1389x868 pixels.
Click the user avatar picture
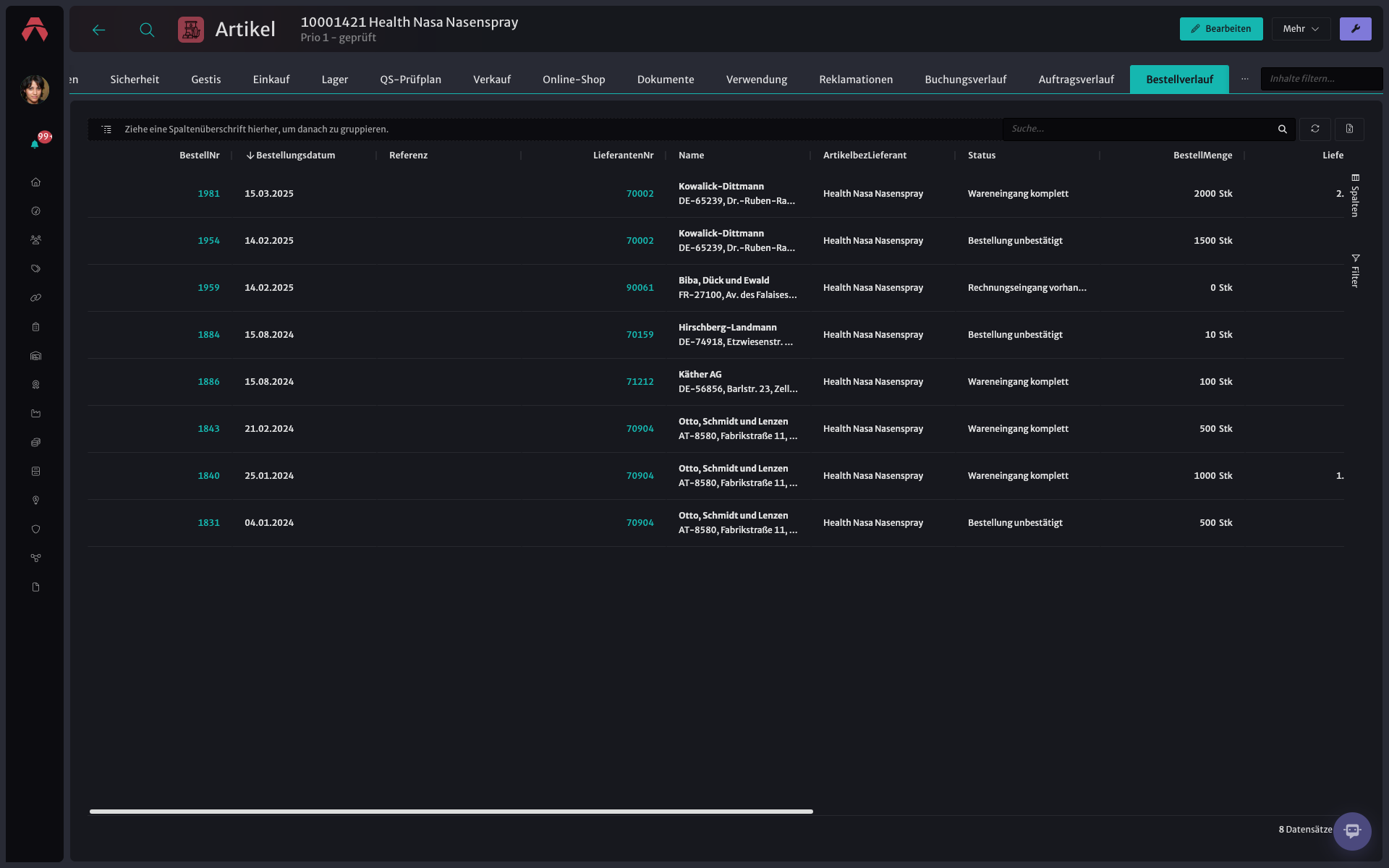tap(35, 90)
